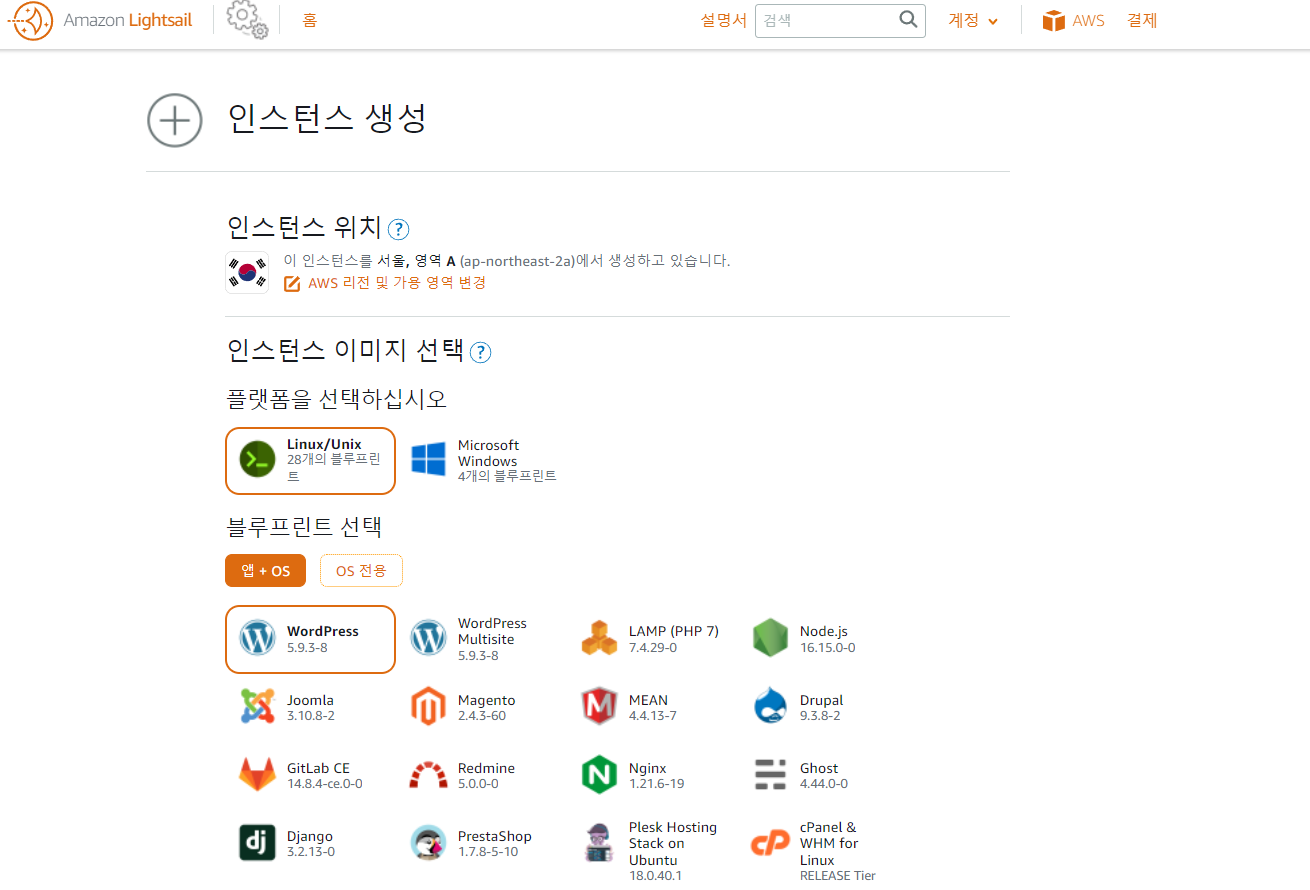Click the WordPress version text 5.9.3-8 in selected card
Viewport: 1310px width, 890px height.
(307, 648)
